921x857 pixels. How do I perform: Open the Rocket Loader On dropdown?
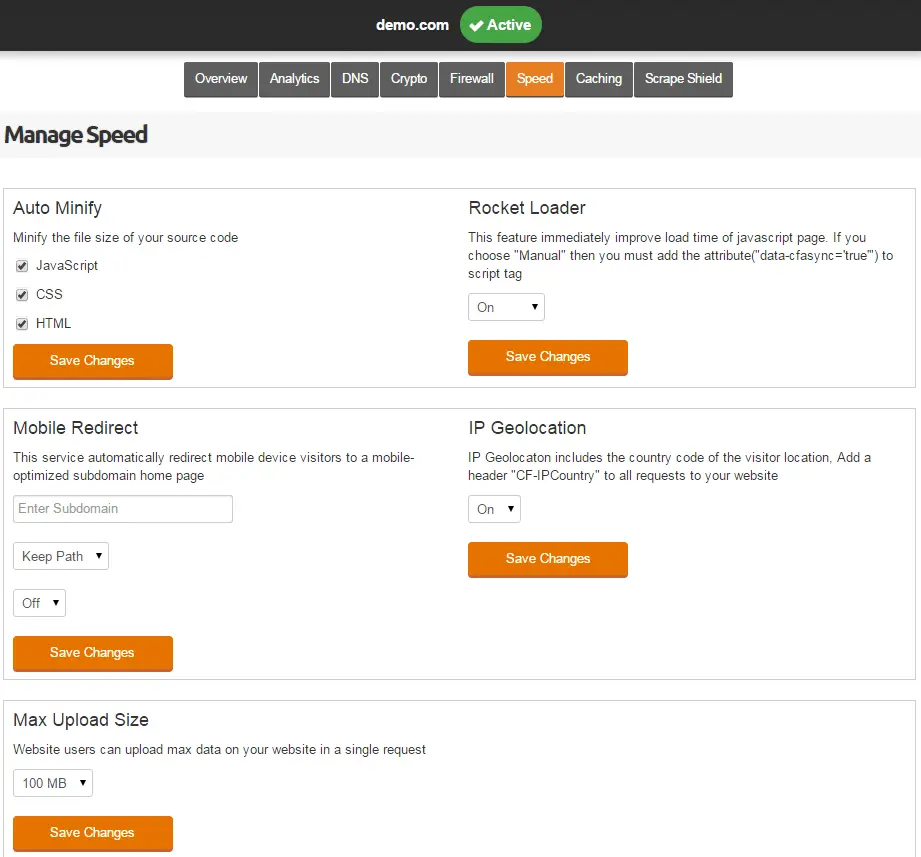click(x=506, y=307)
